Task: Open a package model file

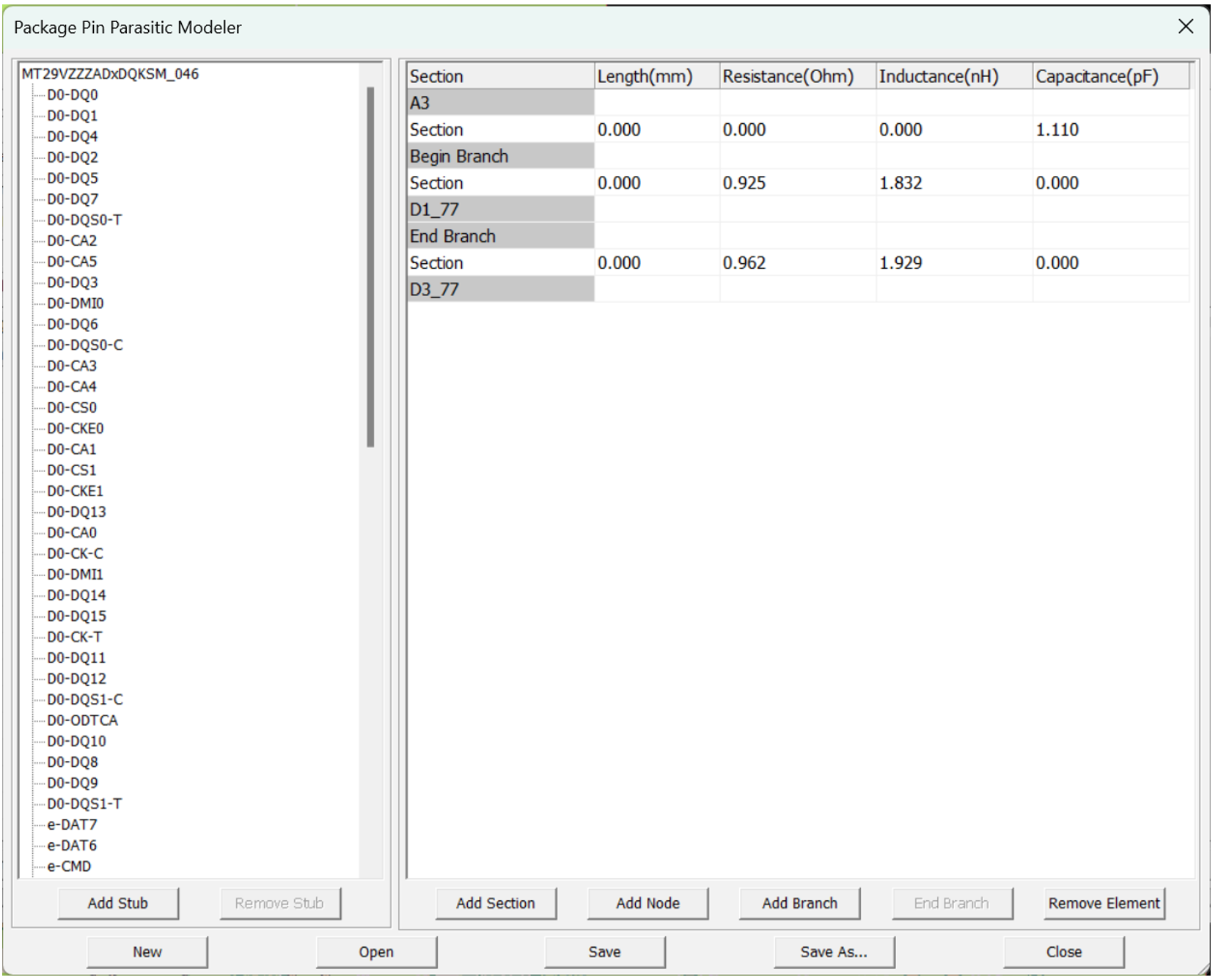Action: pyautogui.click(x=376, y=951)
